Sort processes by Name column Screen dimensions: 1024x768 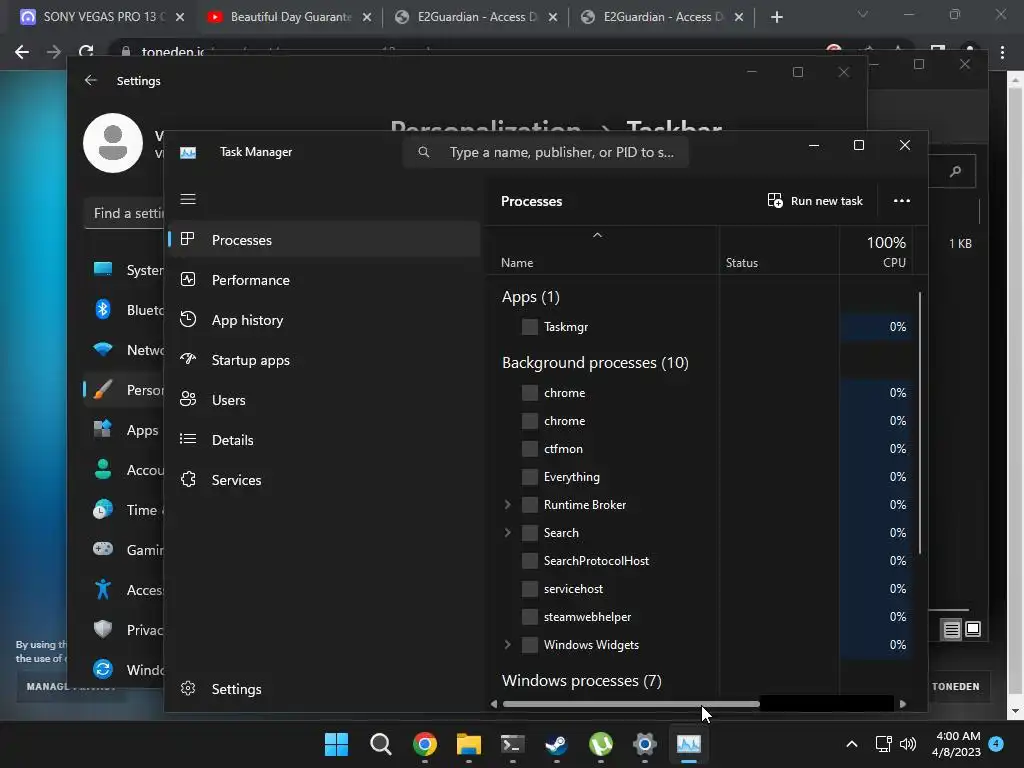[x=517, y=263]
